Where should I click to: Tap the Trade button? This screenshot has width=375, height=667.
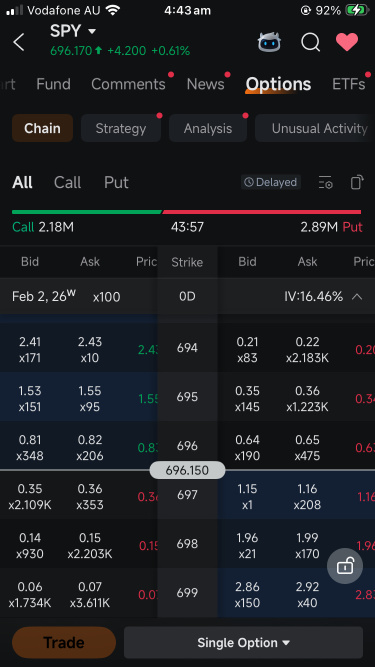[64, 642]
